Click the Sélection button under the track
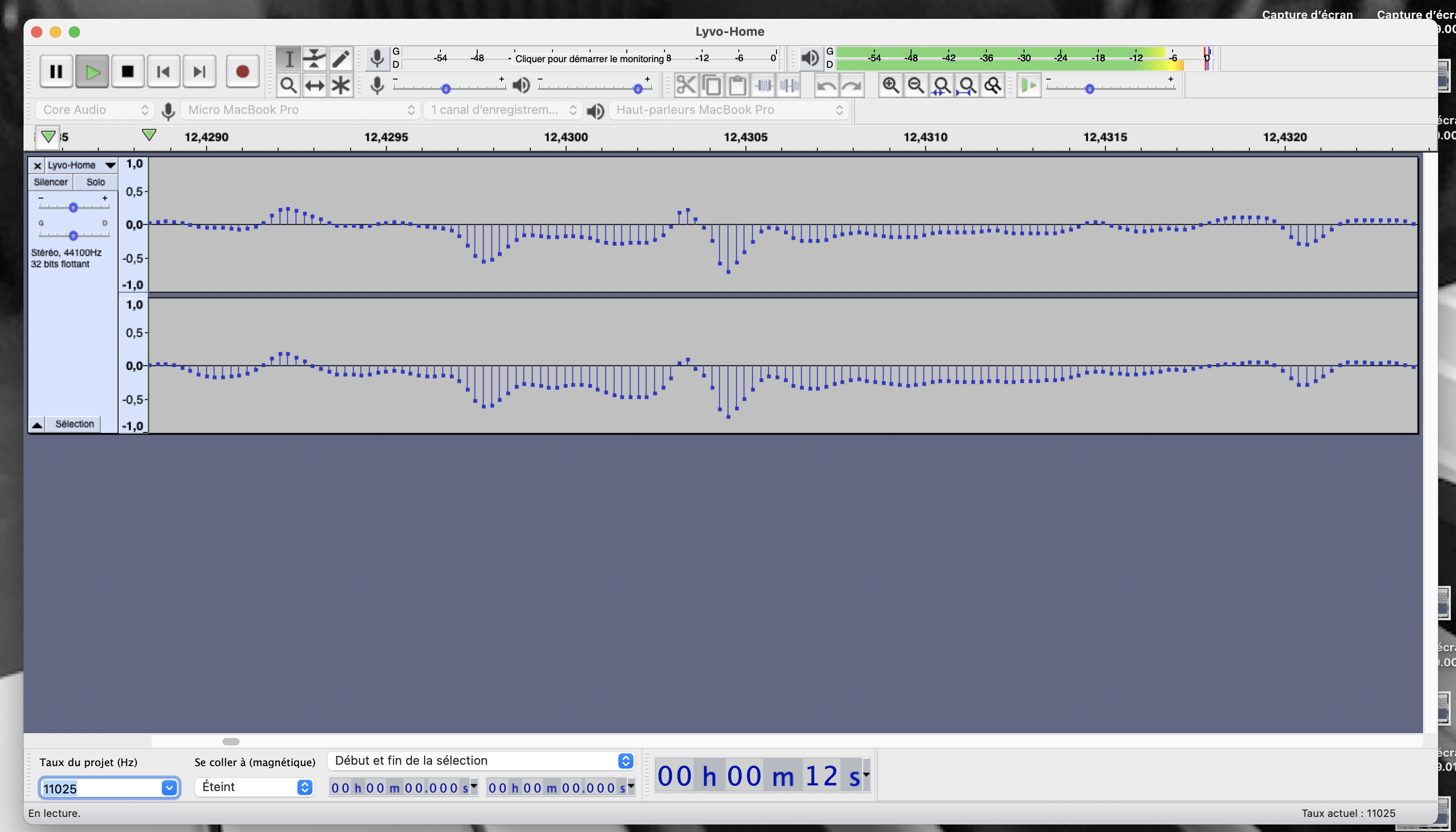 tap(74, 424)
